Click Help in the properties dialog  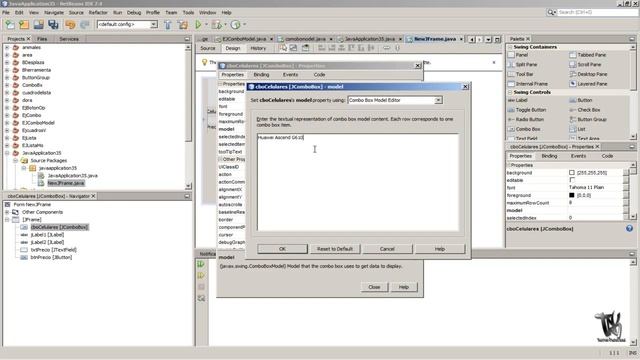pos(404,287)
